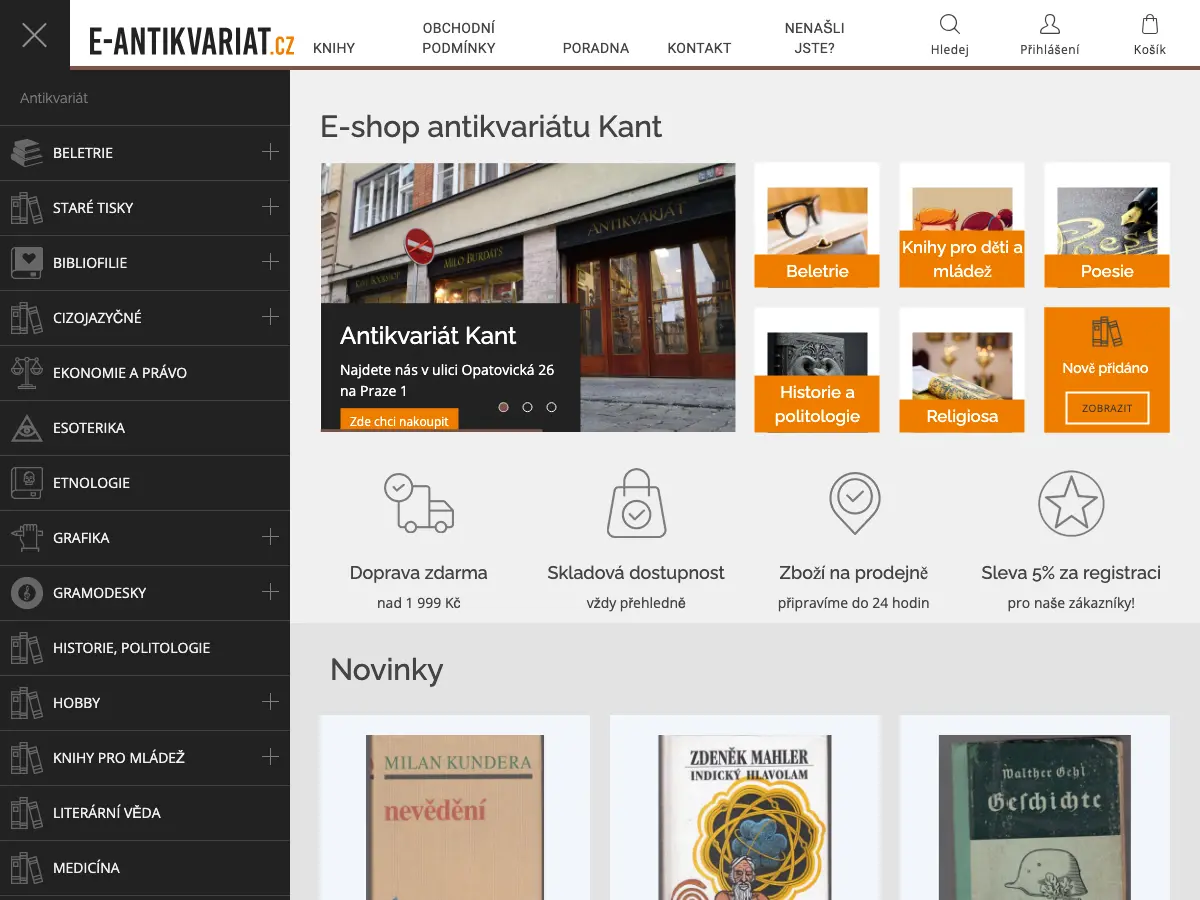Screen dimensions: 1200x900
Task: Click the Sleva 5% star icon
Action: [1071, 503]
